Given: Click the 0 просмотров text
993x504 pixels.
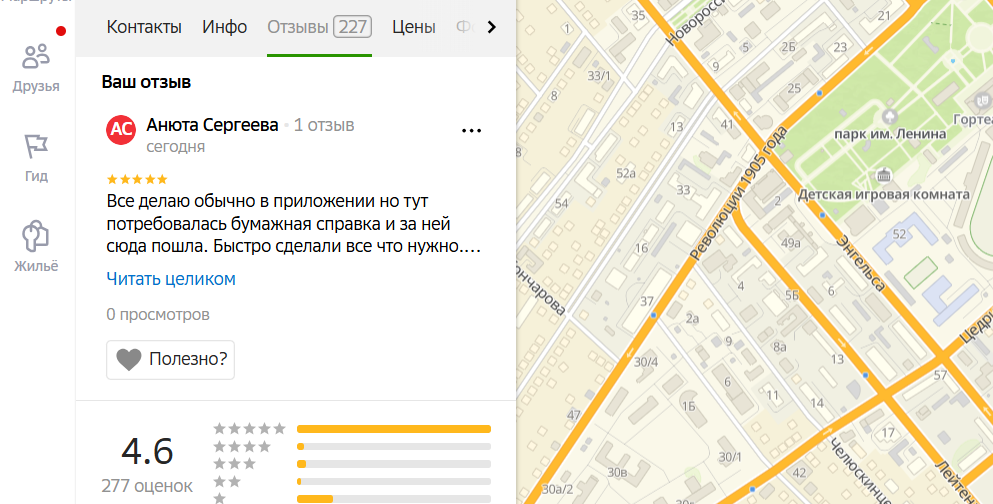Looking at the screenshot, I should (158, 315).
